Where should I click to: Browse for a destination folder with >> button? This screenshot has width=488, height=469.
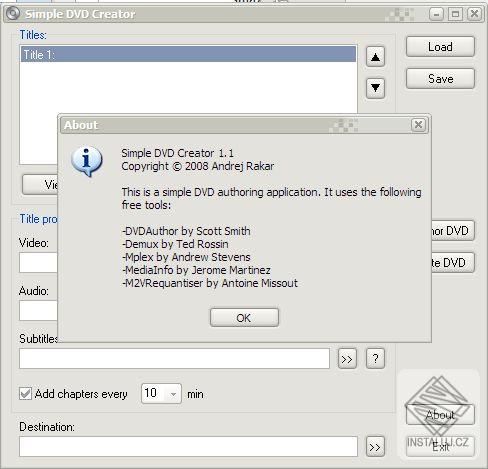pos(375,447)
